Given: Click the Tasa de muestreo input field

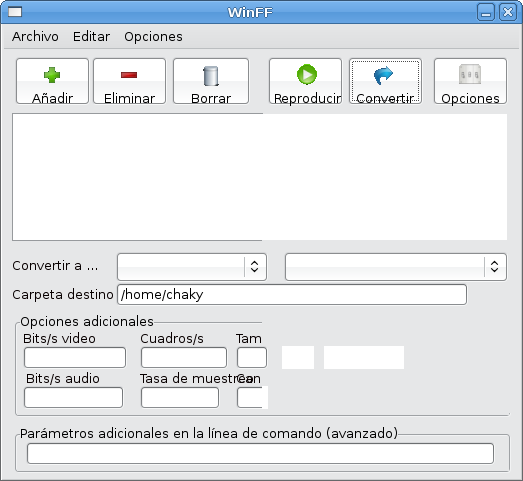Looking at the screenshot, I should point(180,397).
